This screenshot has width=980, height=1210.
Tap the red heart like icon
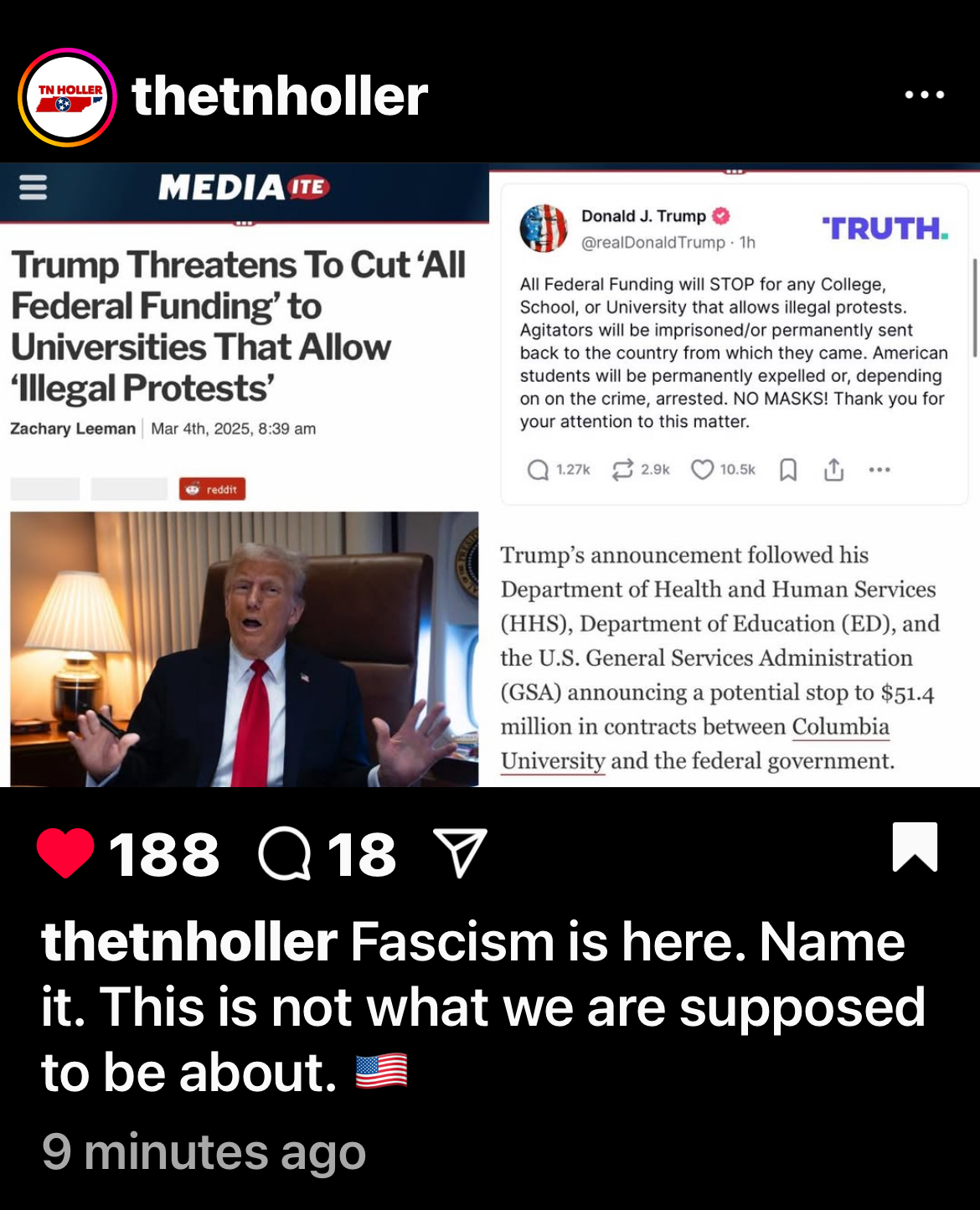[x=65, y=853]
